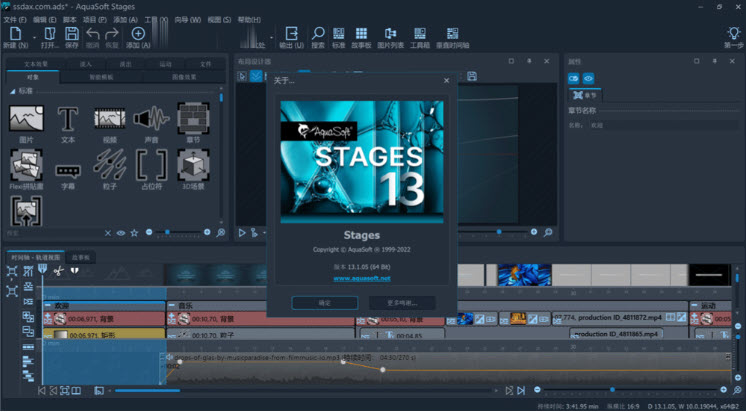Viewport: 746px width, 412px height.
Task: Click the 保存 (Save) toolbar icon
Action: click(x=70, y=34)
